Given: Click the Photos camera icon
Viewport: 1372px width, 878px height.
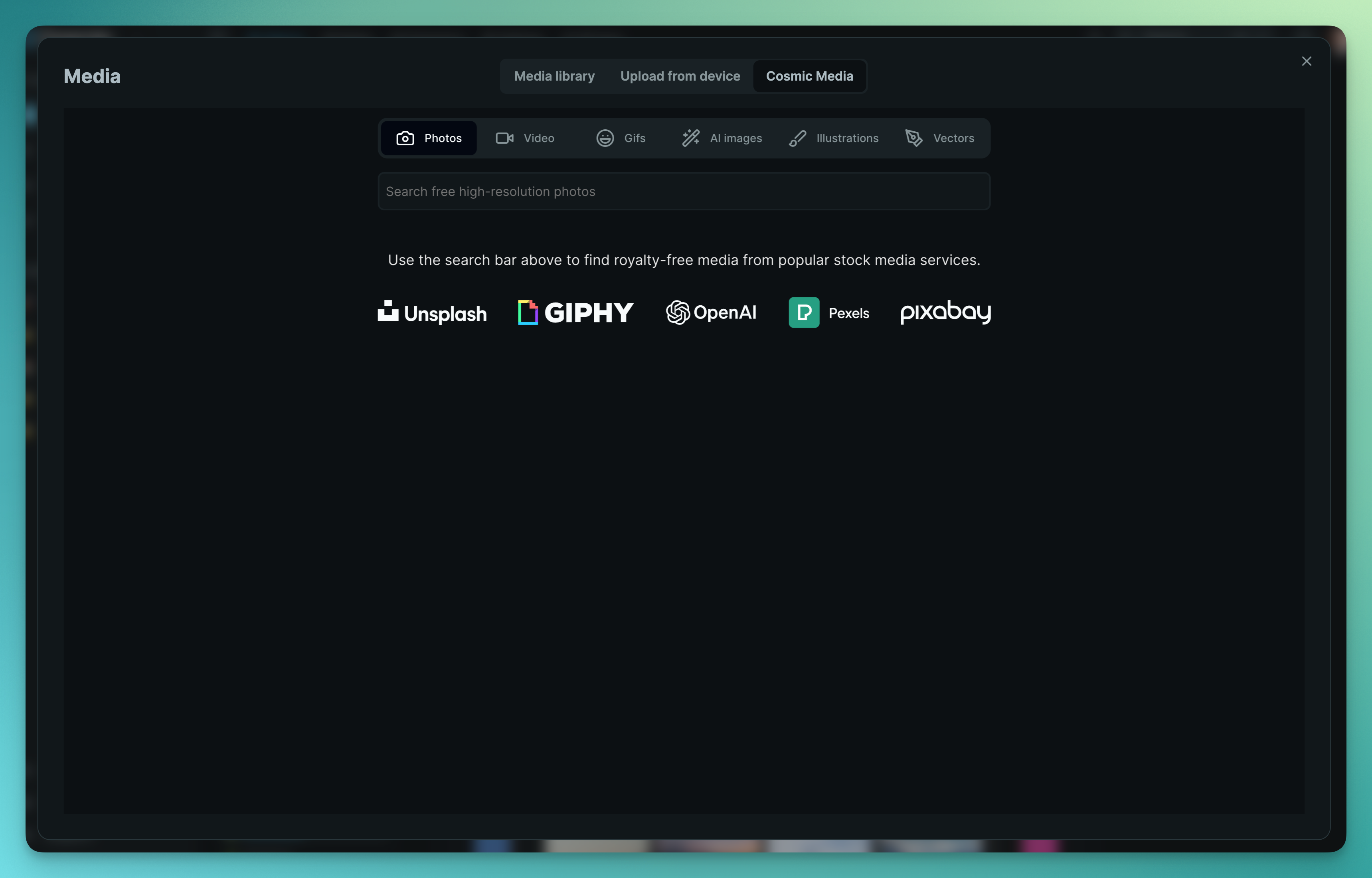Looking at the screenshot, I should tap(405, 138).
